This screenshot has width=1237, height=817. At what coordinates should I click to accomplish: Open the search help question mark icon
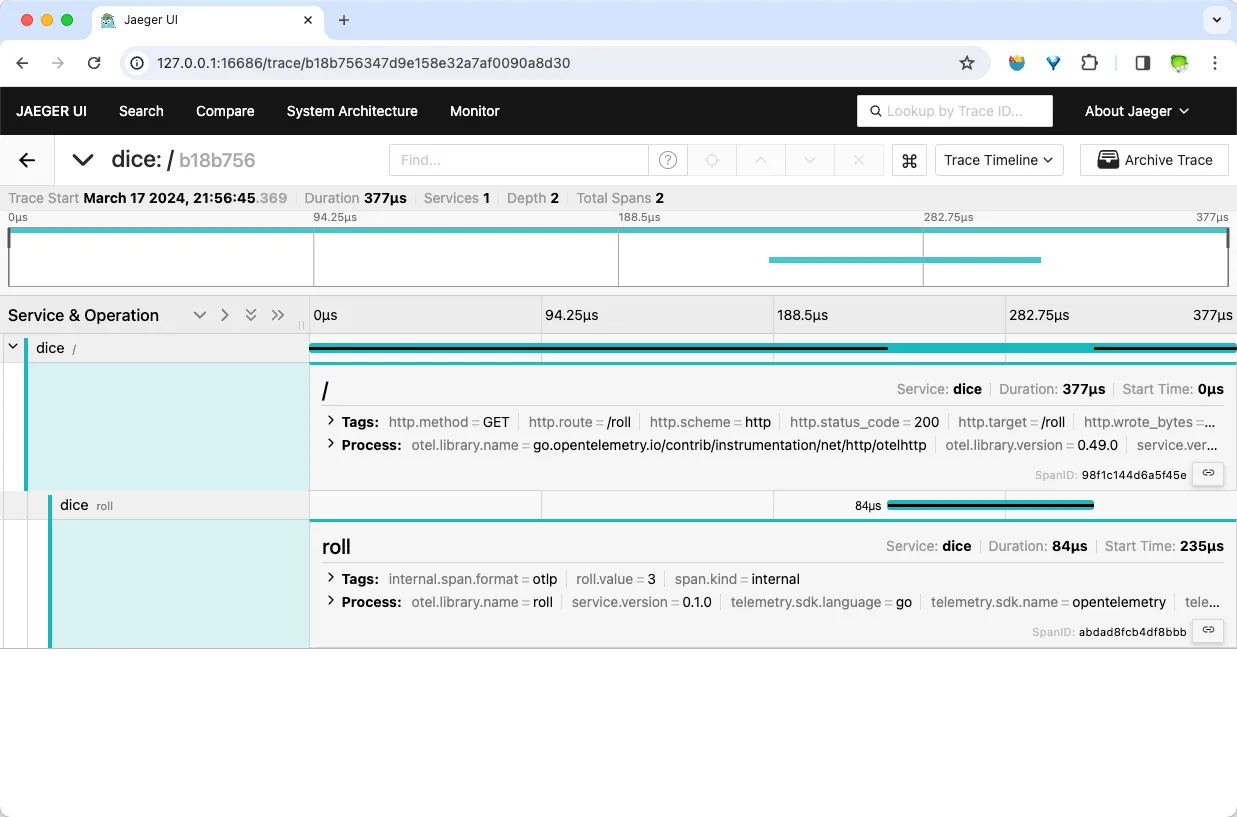click(668, 160)
